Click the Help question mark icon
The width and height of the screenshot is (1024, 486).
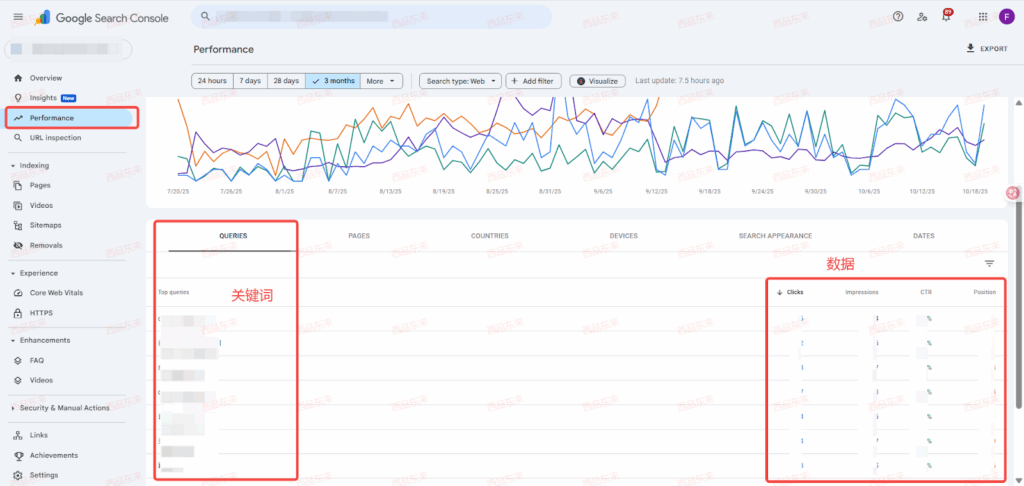pos(898,17)
